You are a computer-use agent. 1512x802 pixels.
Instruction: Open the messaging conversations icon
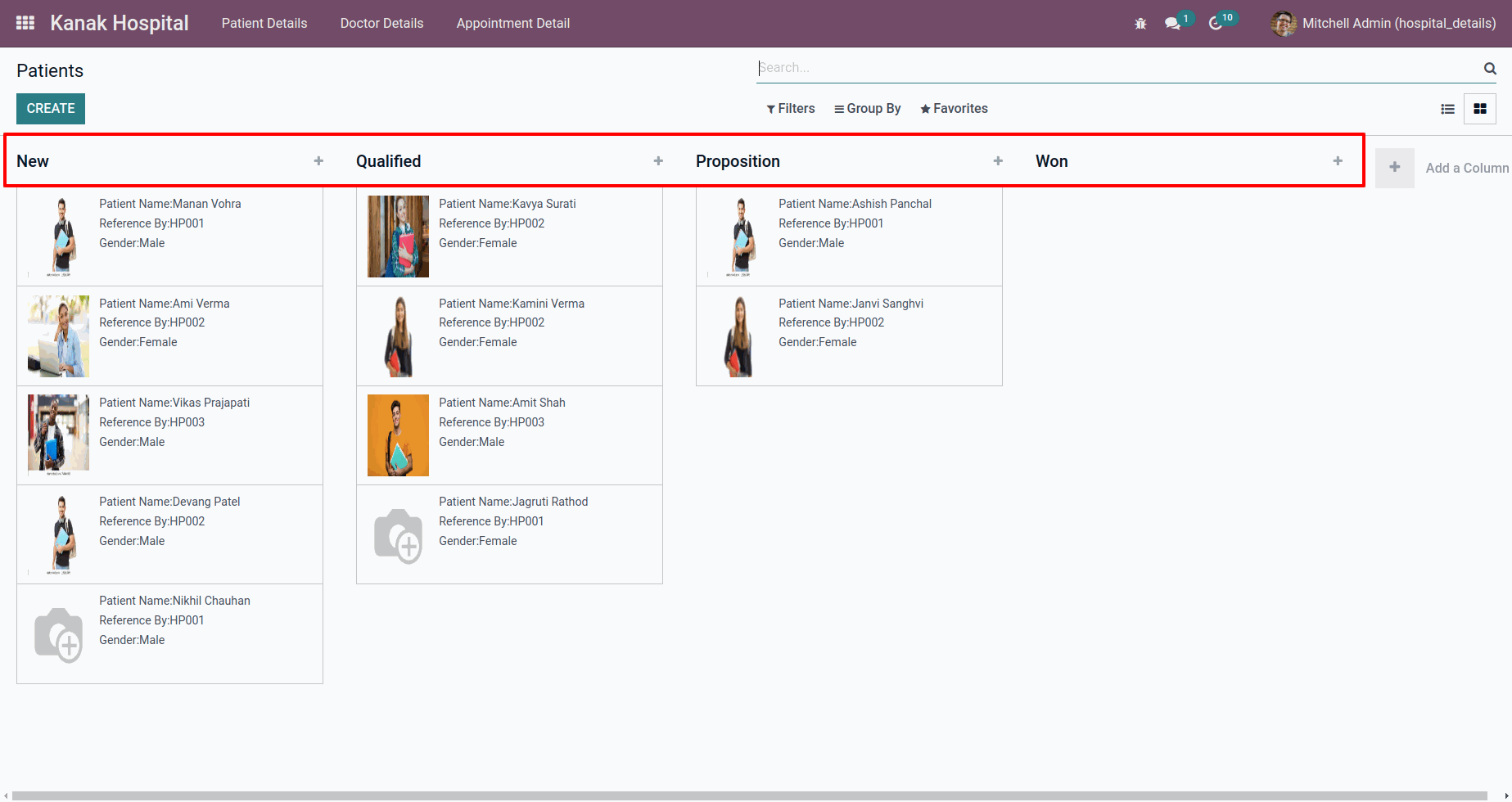pos(1172,24)
